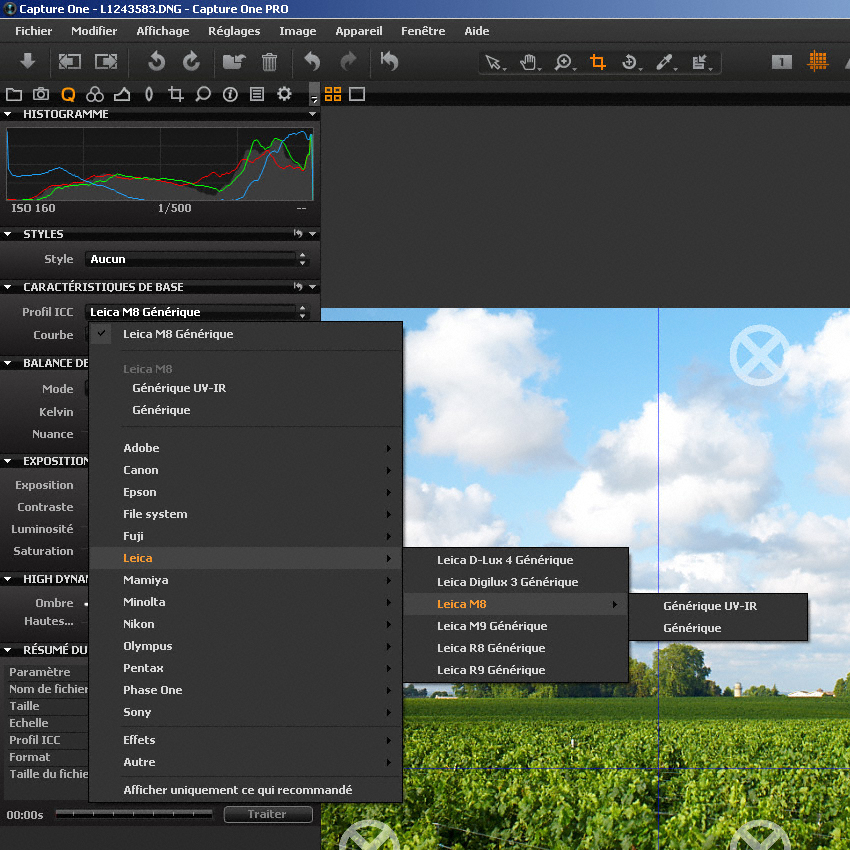Screen dimensions: 850x850
Task: Open the Metadata info tool tab
Action: tap(230, 95)
